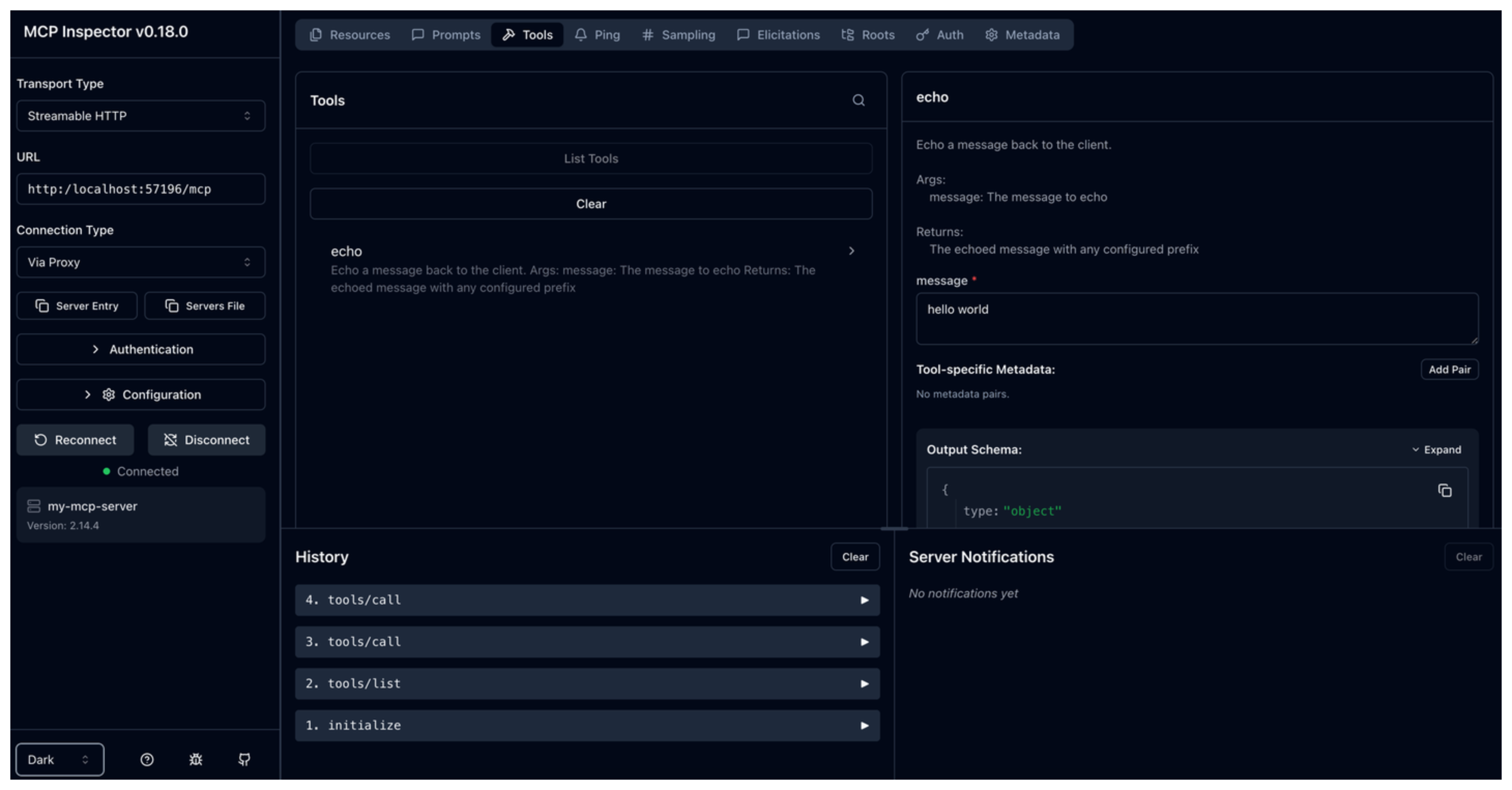1512x790 pixels.
Task: Open the Connection Type dropdown
Action: click(141, 262)
